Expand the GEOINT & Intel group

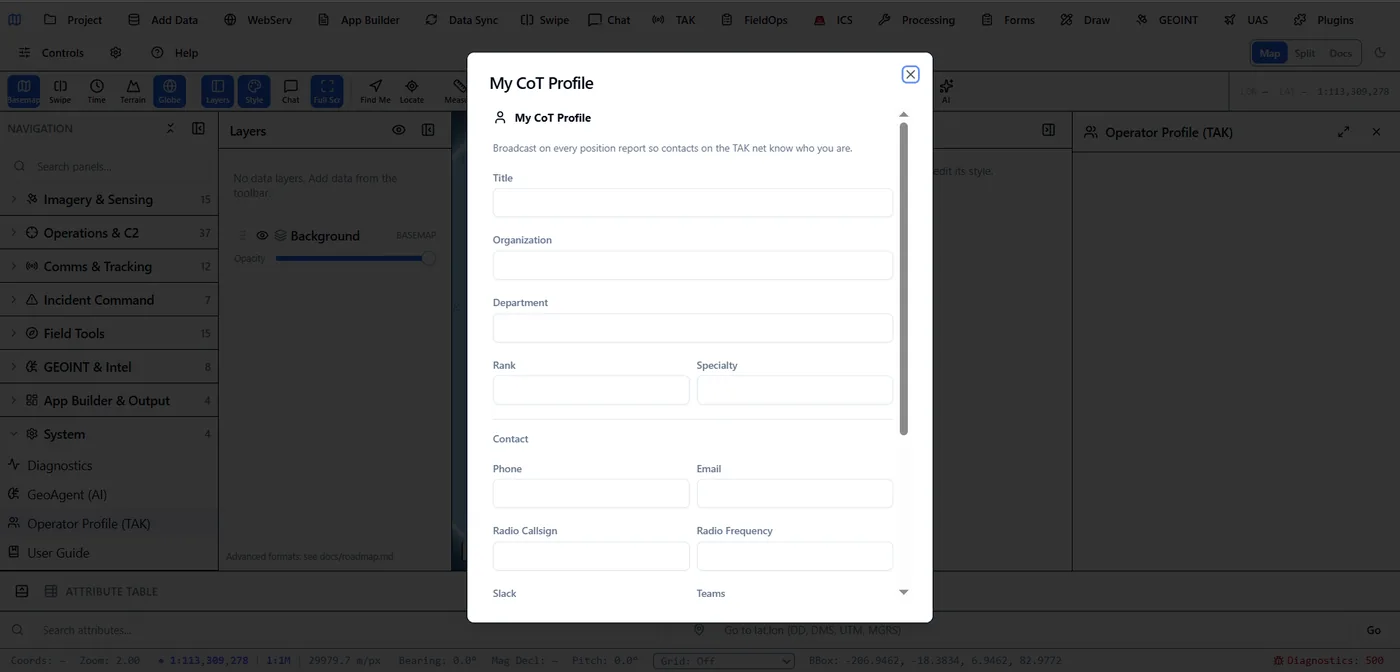[109, 367]
